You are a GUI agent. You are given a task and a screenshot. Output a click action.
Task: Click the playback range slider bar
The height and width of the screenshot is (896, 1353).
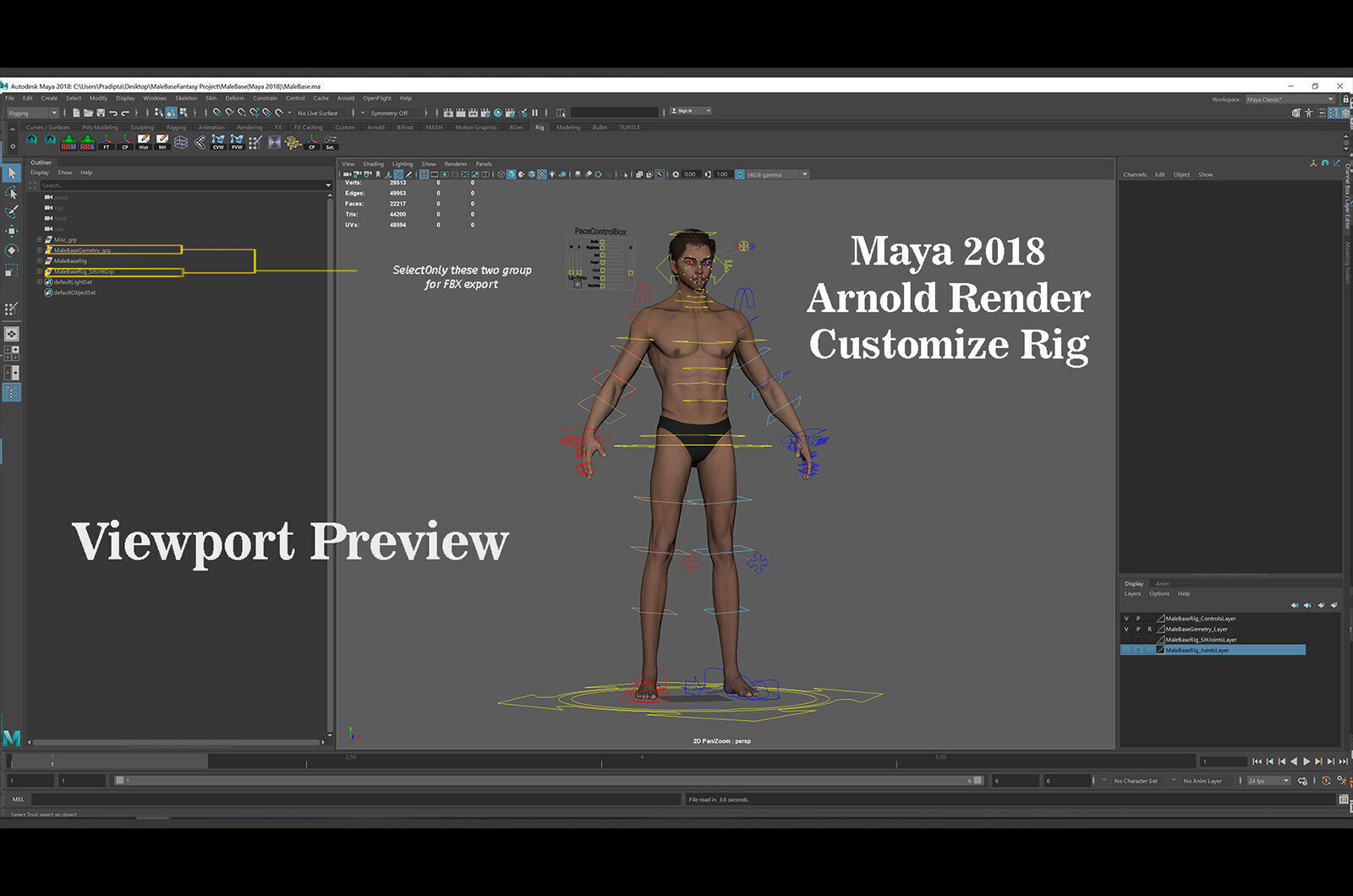click(x=549, y=781)
